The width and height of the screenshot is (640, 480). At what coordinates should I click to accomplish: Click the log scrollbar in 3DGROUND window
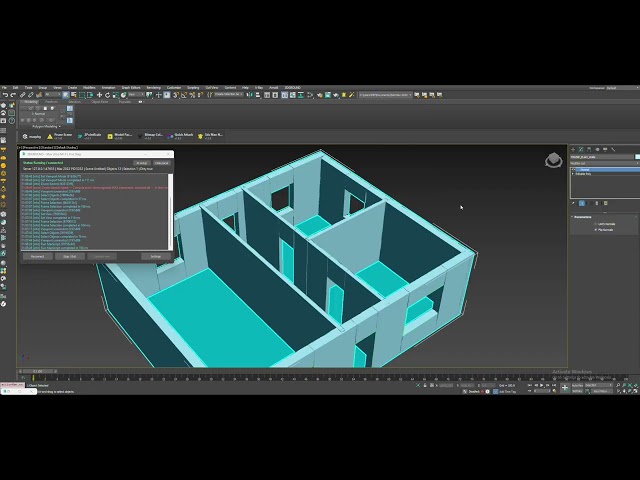[x=170, y=211]
